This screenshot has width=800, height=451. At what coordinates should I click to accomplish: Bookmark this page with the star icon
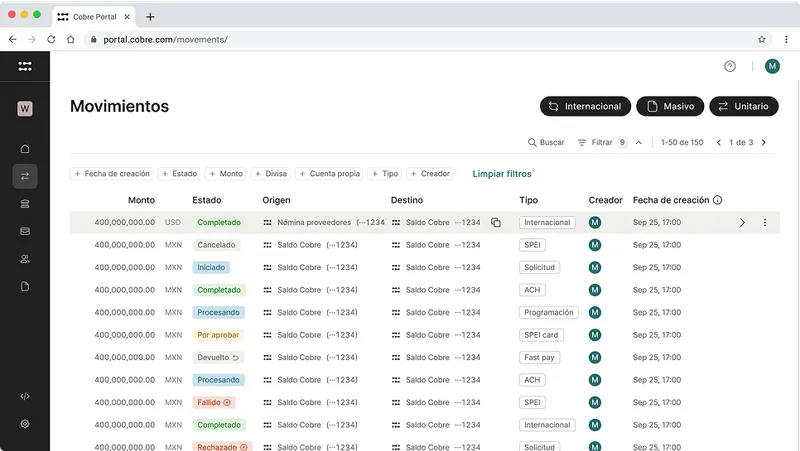[x=761, y=39]
